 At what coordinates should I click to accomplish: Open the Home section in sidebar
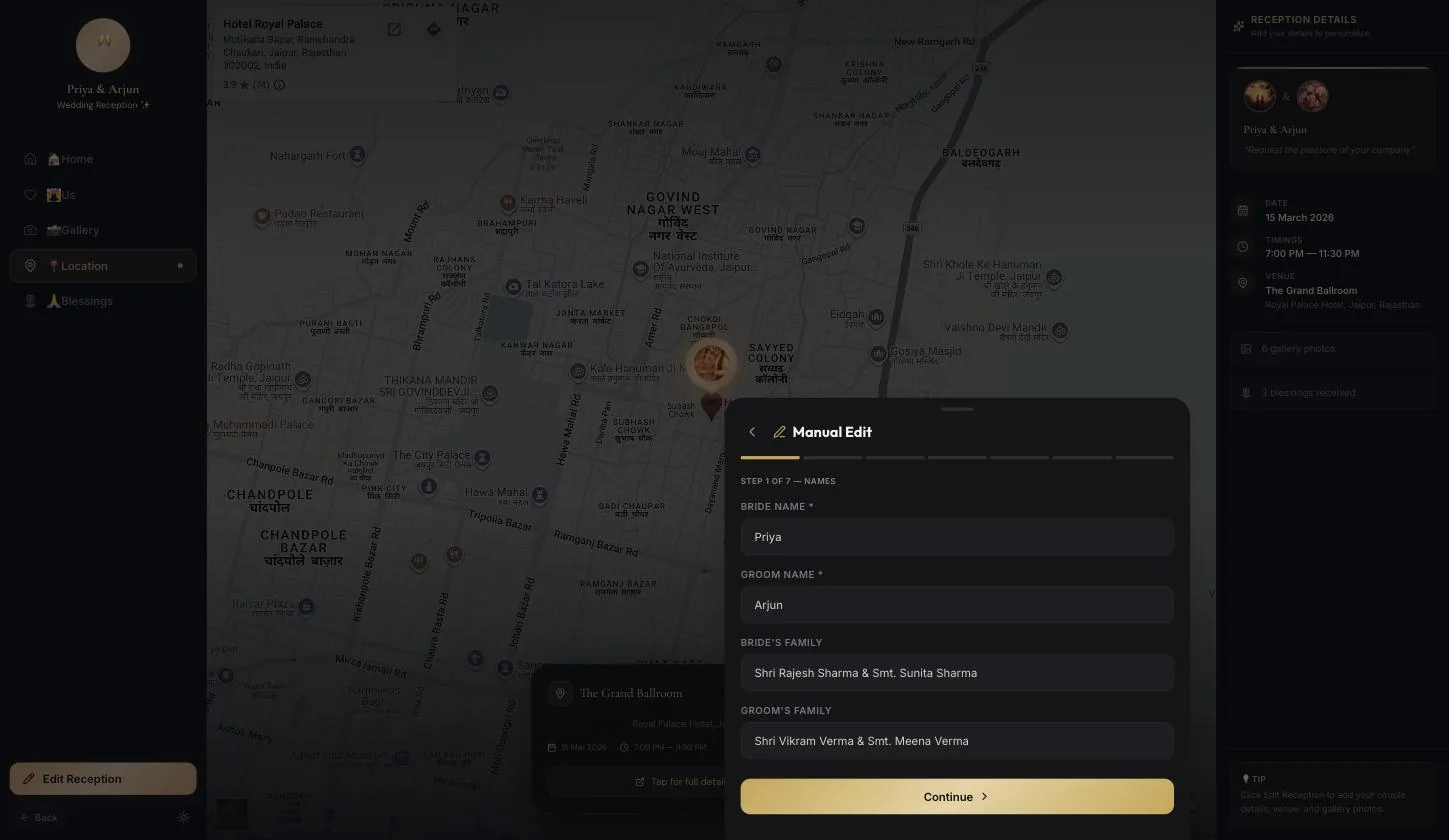pyautogui.click(x=103, y=159)
